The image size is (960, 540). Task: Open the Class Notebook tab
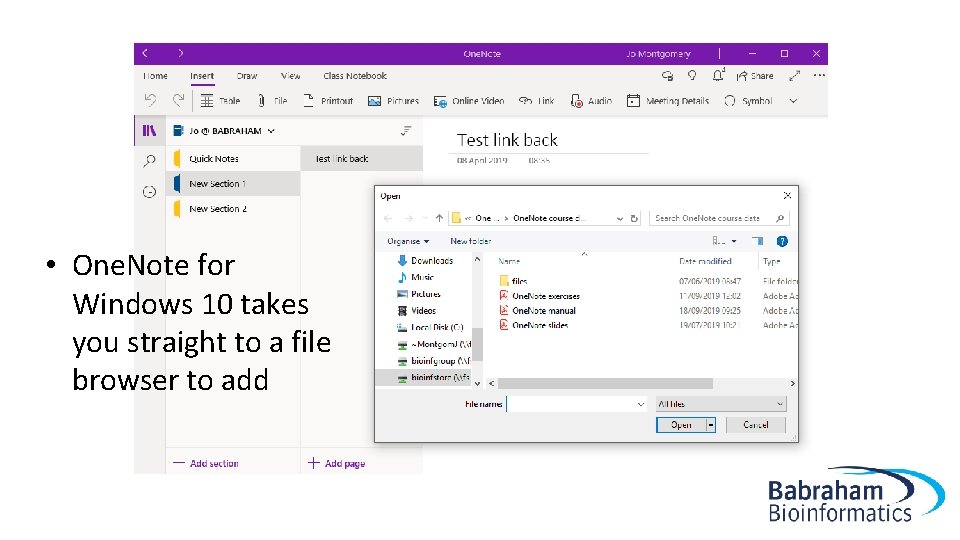[x=355, y=76]
